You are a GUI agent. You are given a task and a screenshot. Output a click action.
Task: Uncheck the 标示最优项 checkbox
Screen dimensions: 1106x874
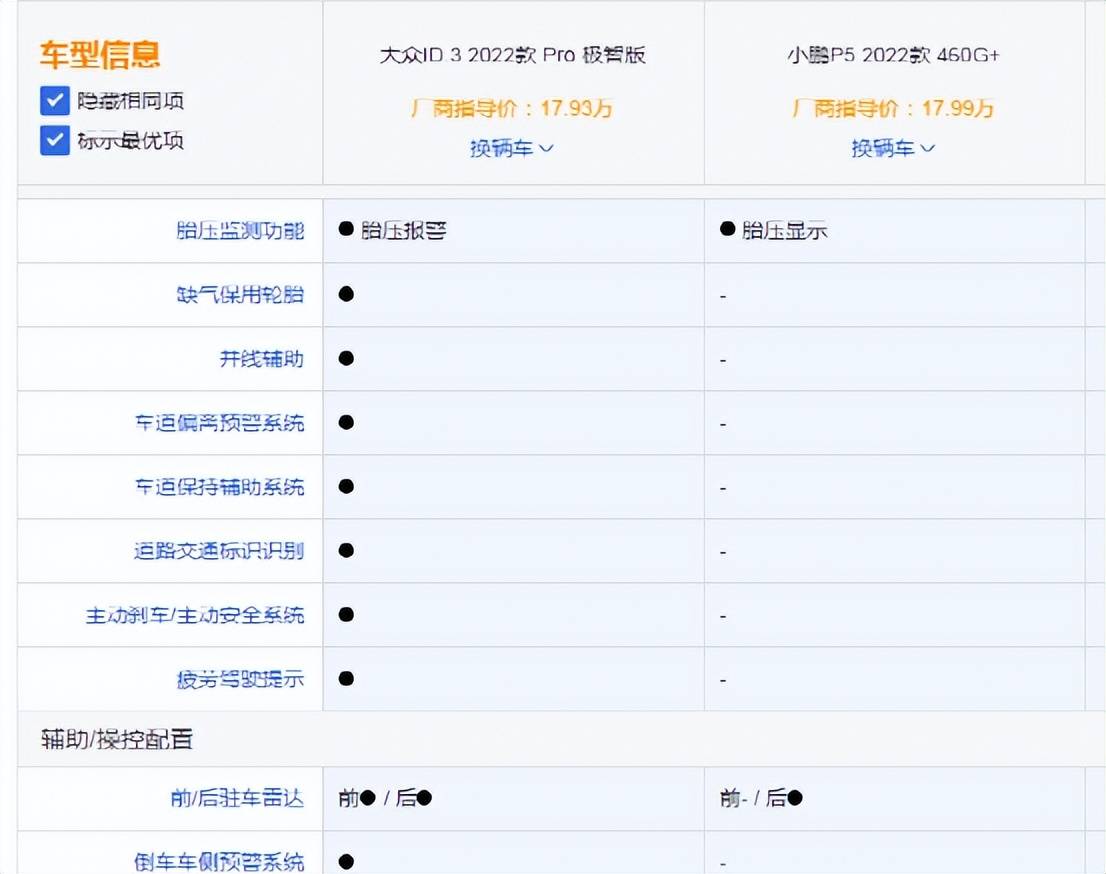coord(55,140)
